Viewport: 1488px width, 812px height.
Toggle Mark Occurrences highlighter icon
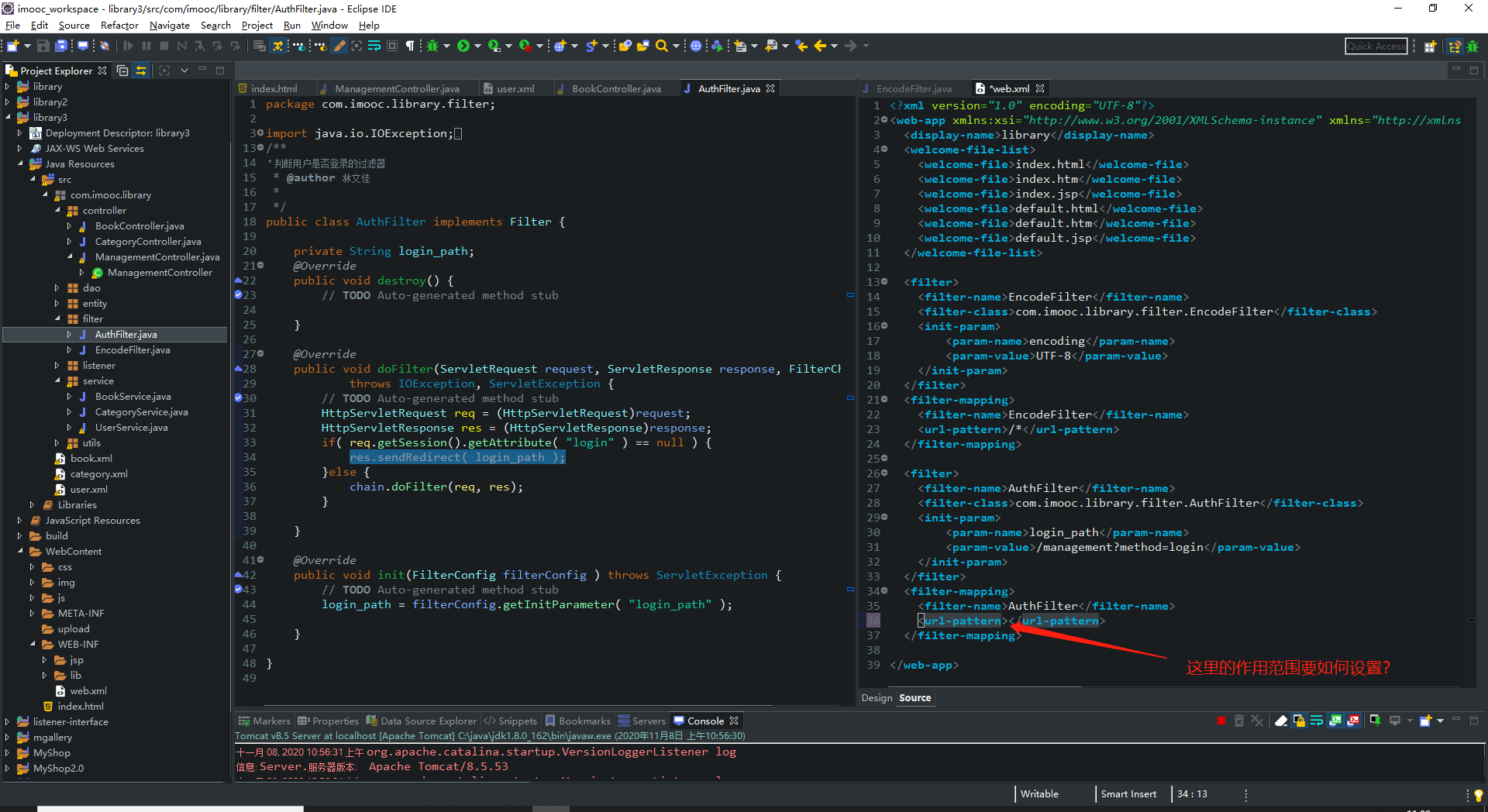pyautogui.click(x=339, y=46)
